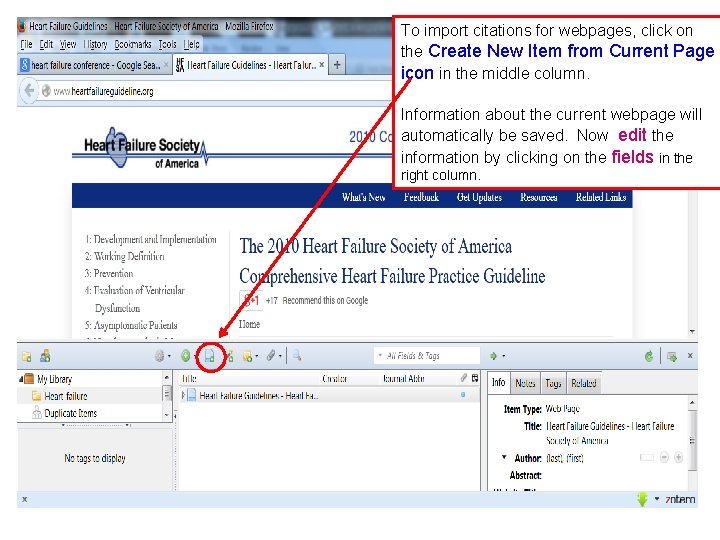
Task: Click the green New Item plus icon
Action: tap(186, 356)
